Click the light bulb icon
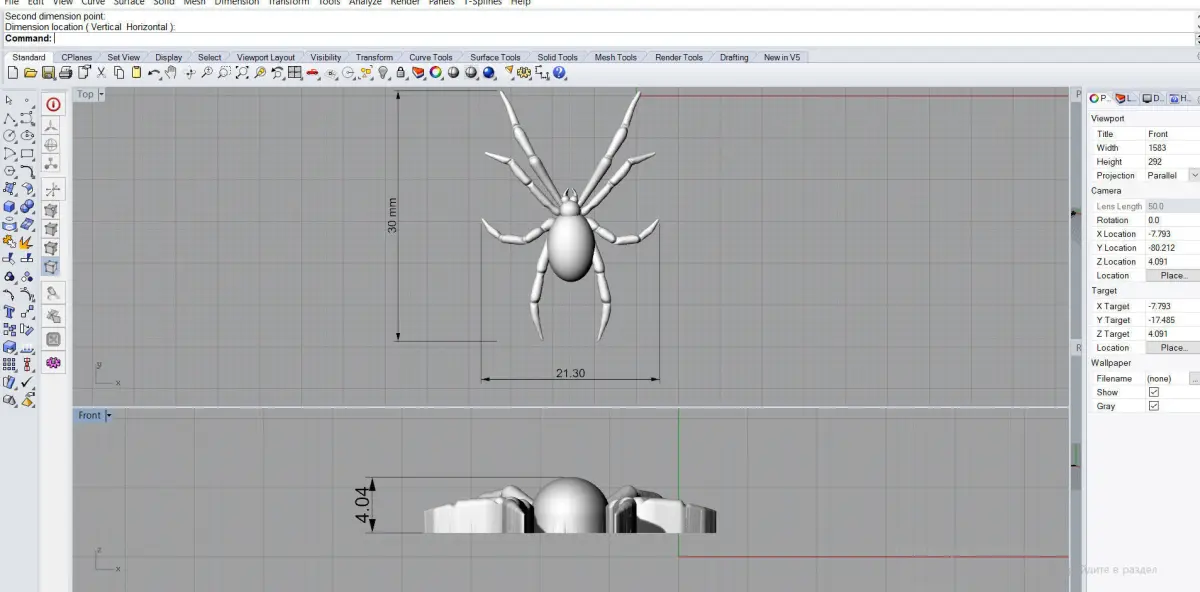This screenshot has height=592, width=1200. click(x=383, y=73)
